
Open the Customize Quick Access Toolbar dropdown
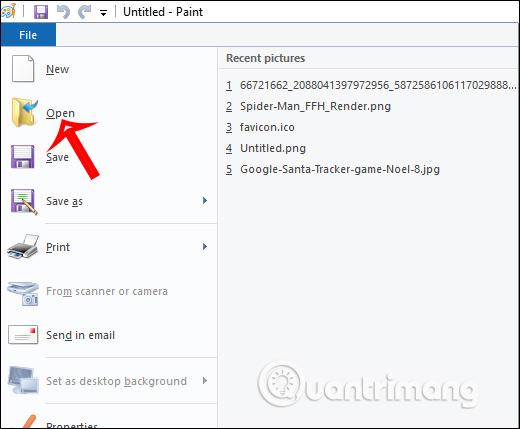pos(103,13)
